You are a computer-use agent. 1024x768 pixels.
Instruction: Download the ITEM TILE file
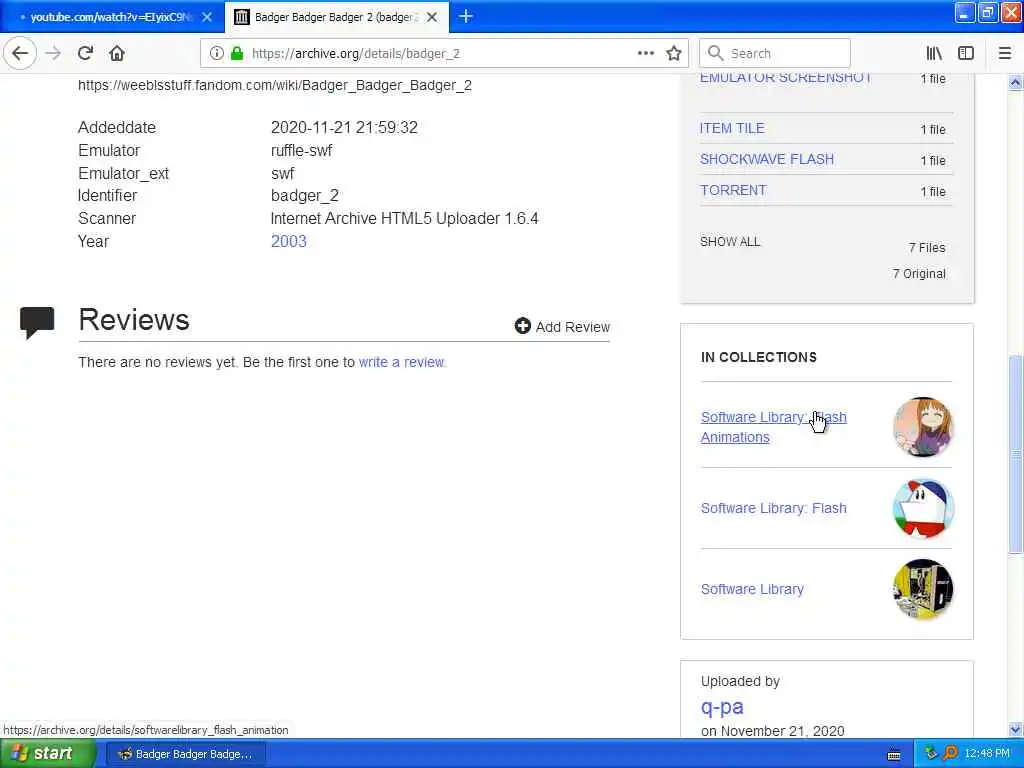coord(731,128)
